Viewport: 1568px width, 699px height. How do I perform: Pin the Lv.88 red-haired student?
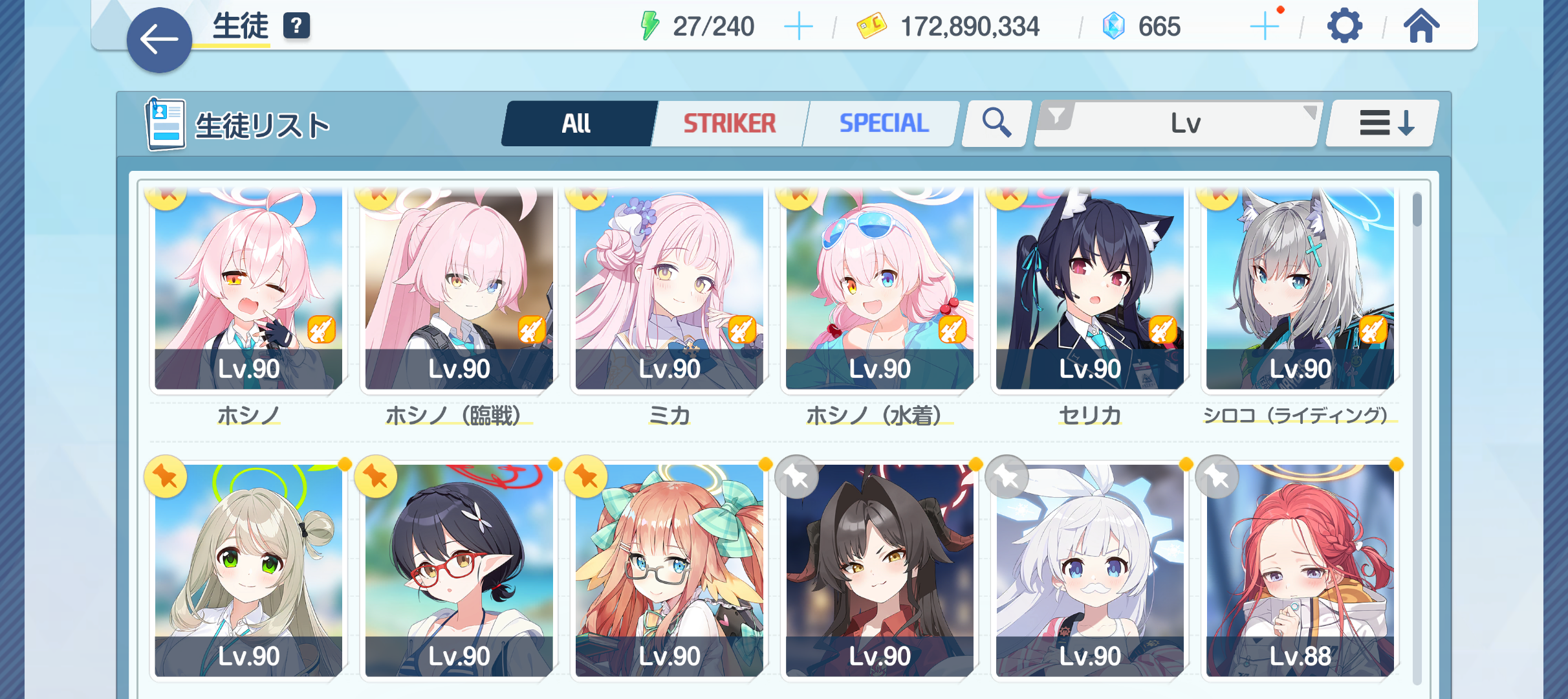(x=1217, y=478)
